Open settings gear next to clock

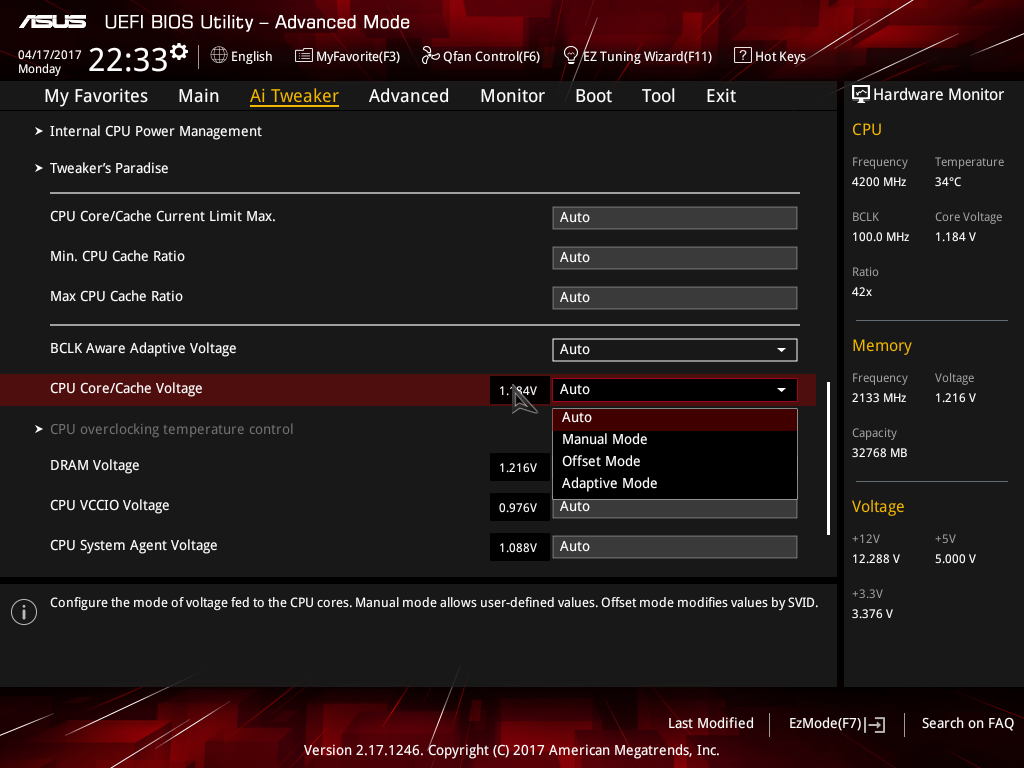(x=179, y=52)
